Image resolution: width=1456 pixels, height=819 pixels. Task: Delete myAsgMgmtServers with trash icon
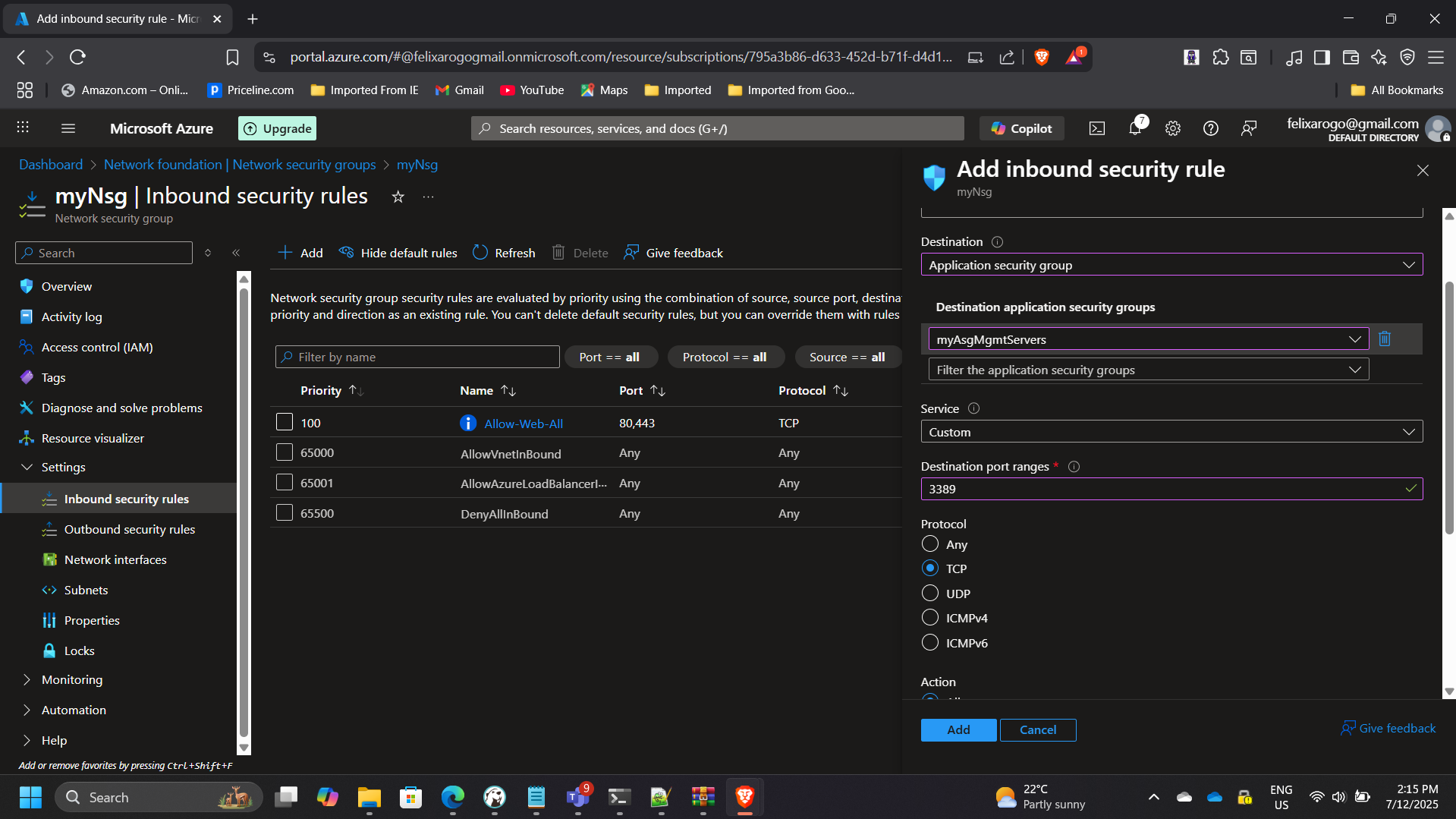[x=1385, y=339]
